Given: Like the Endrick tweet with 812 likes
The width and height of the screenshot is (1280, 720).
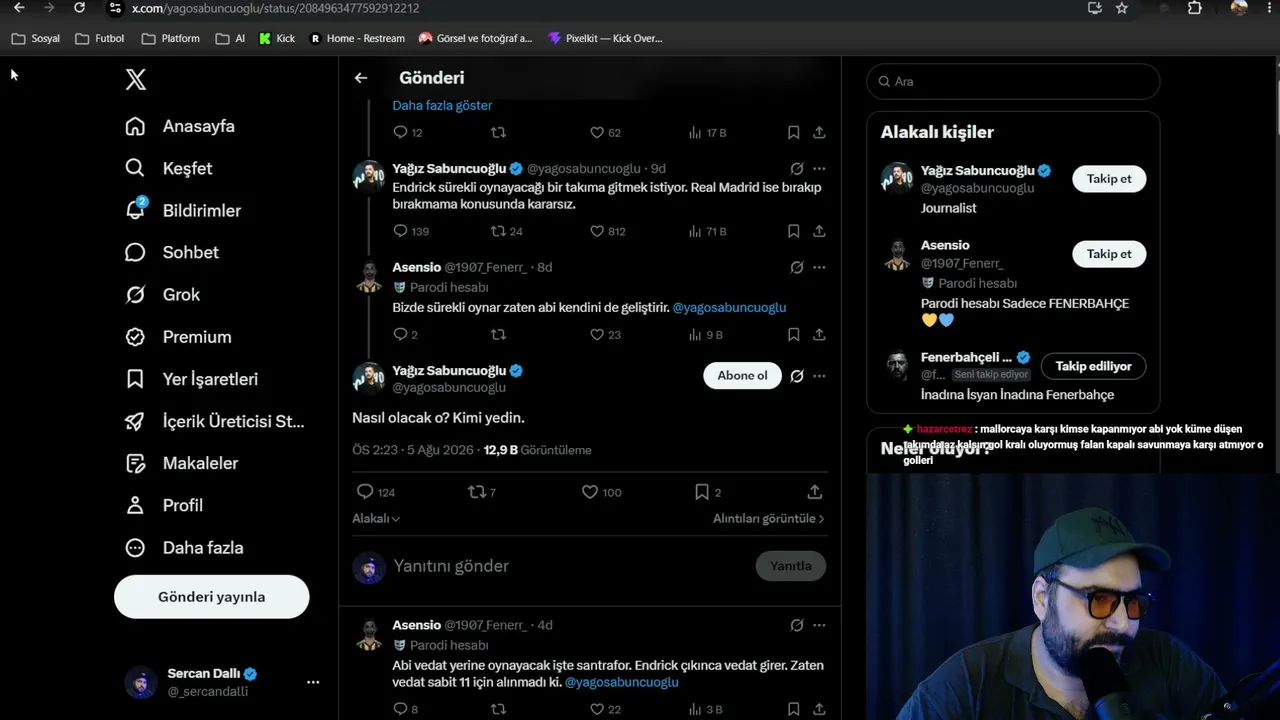Looking at the screenshot, I should (x=597, y=231).
